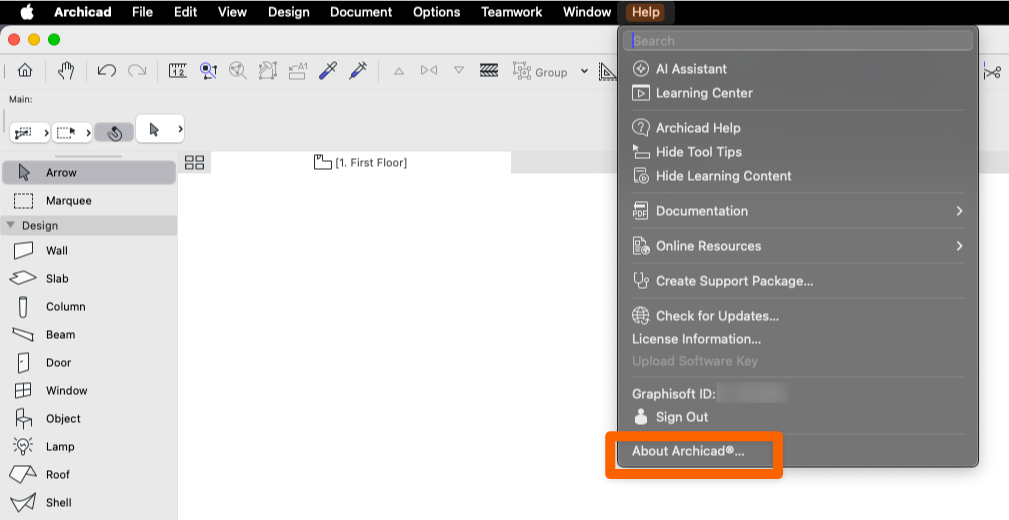Expand the Online Resources submenu

[798, 246]
